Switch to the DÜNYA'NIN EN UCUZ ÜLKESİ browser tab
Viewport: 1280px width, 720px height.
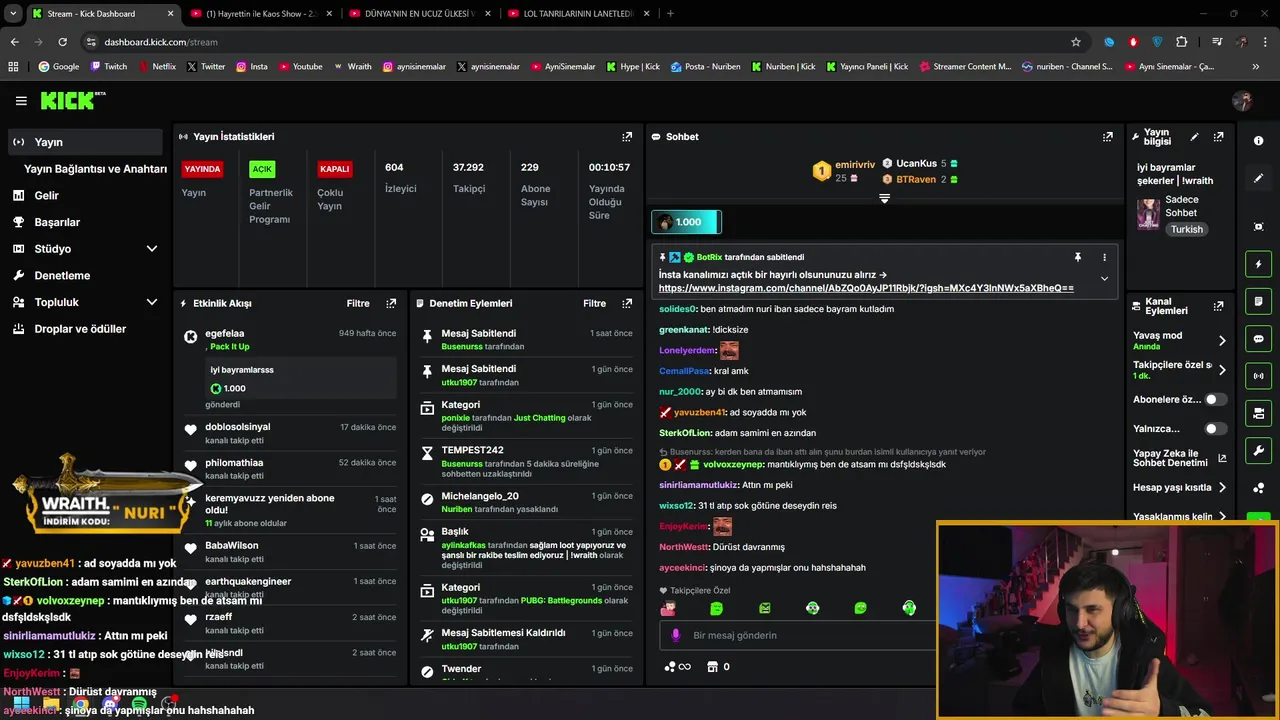click(418, 14)
